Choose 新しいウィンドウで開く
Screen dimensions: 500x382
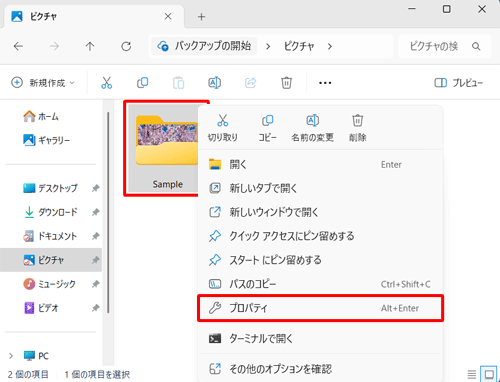point(321,212)
